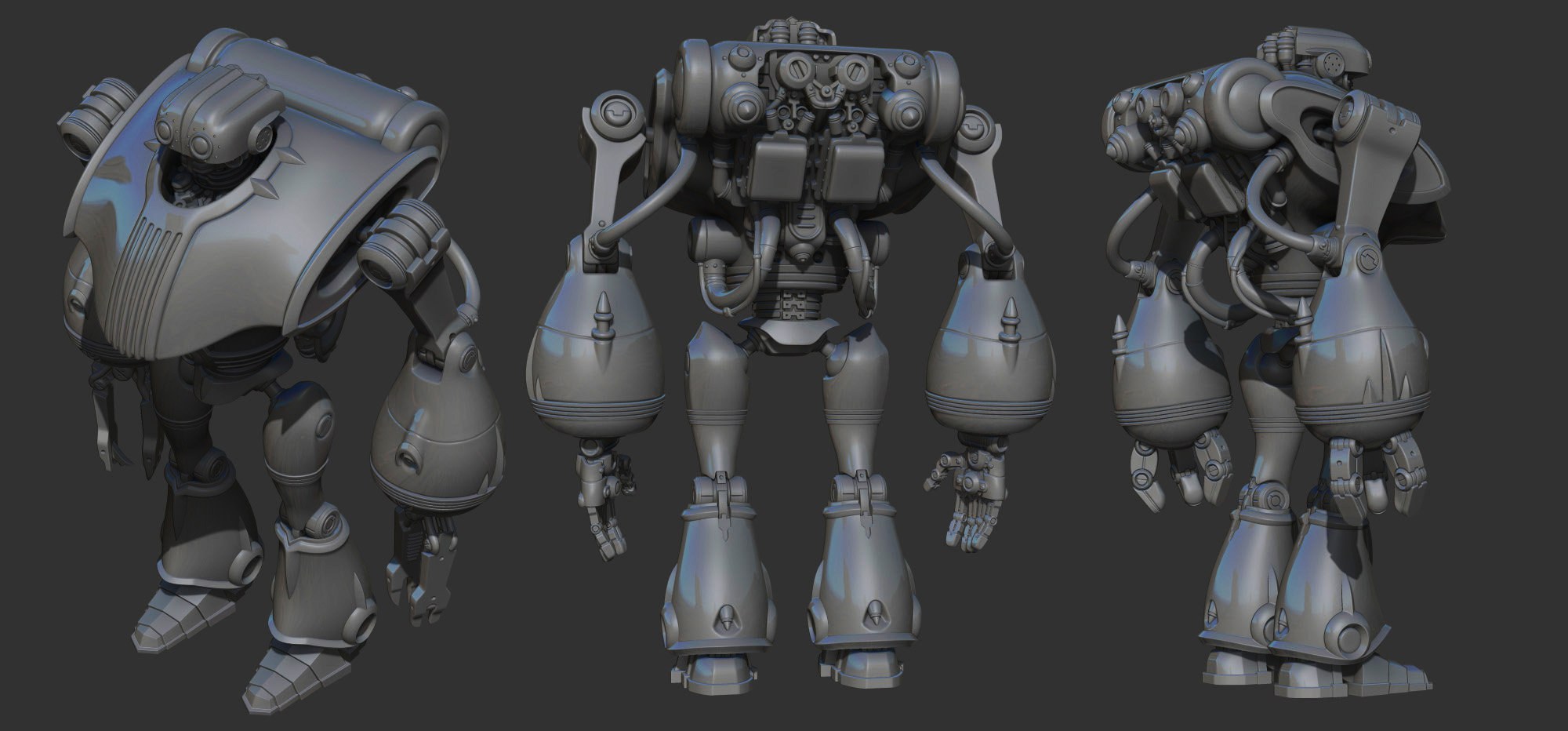Select the robot render shown in side-rear view

1276,362
